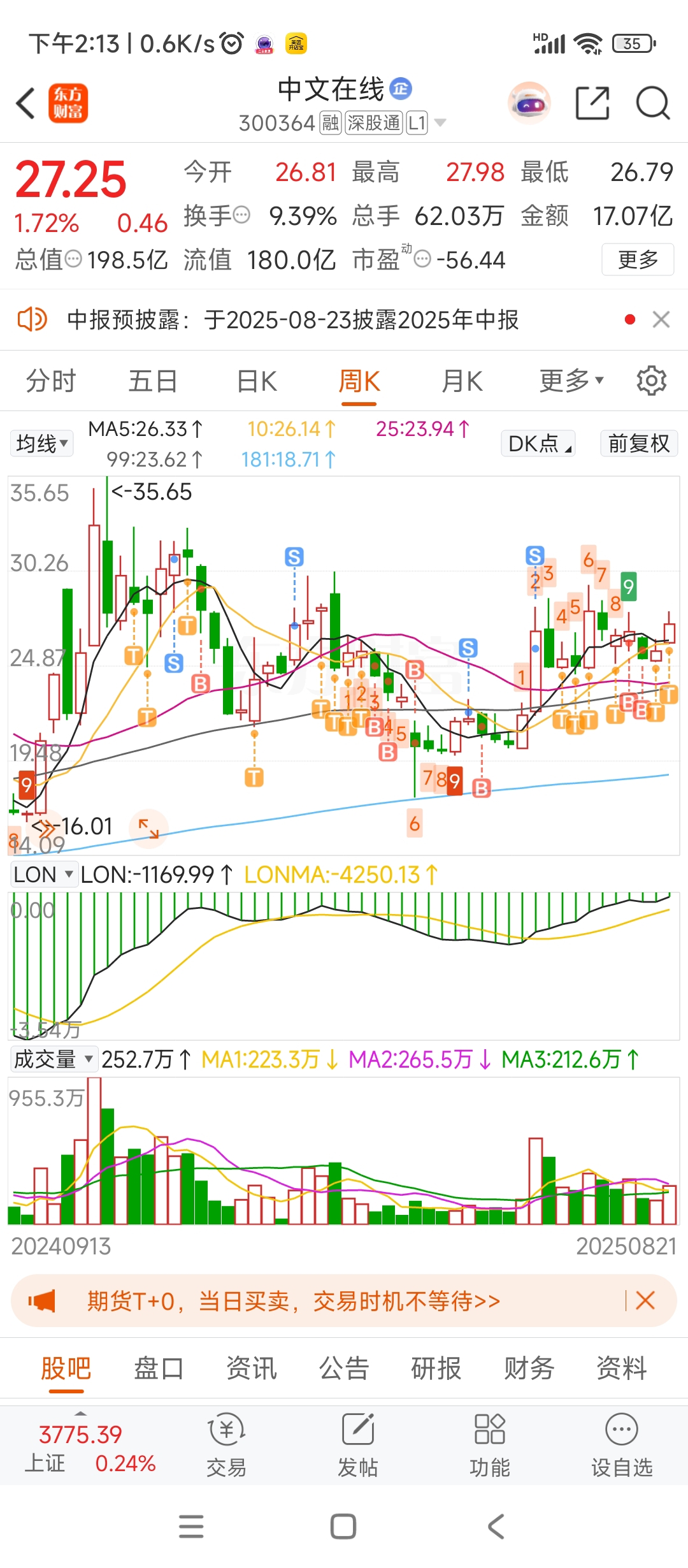Tap the 换手 info circle icon

click(241, 215)
